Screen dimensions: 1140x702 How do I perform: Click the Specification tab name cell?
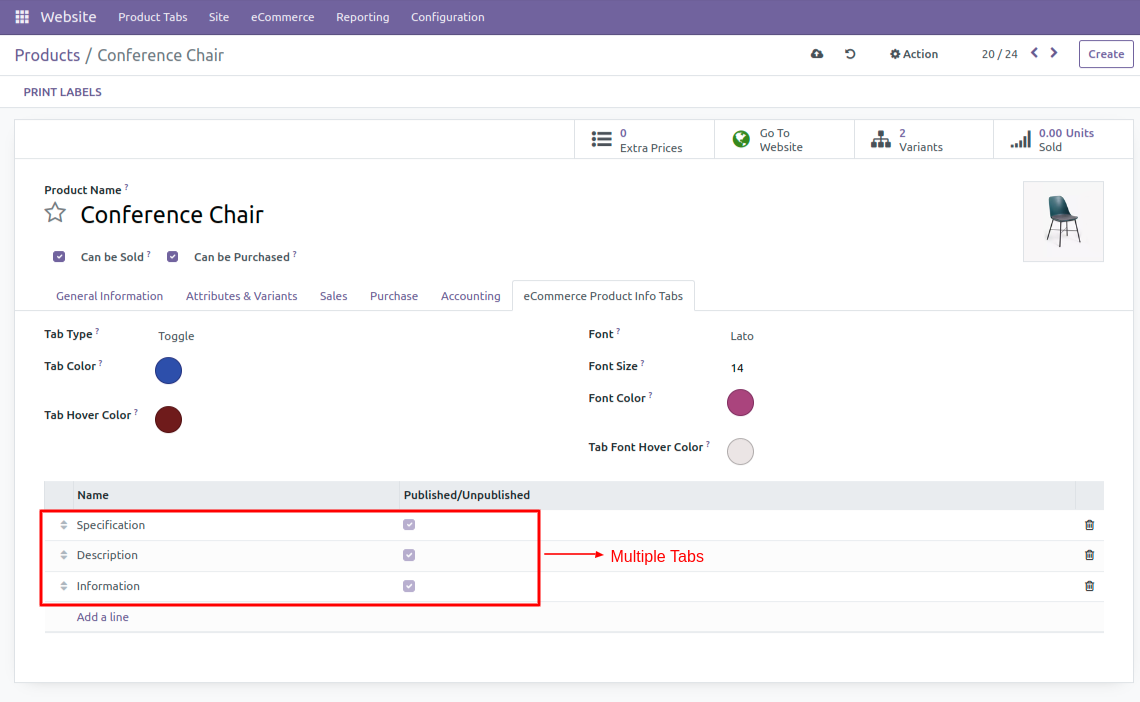(236, 525)
